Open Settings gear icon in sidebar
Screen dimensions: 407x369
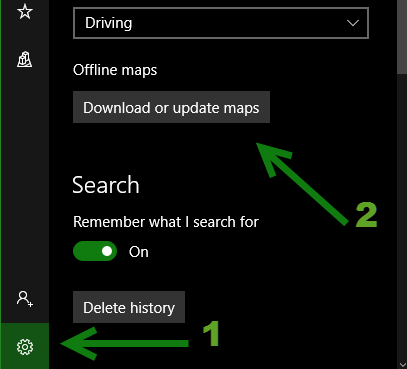[25, 347]
